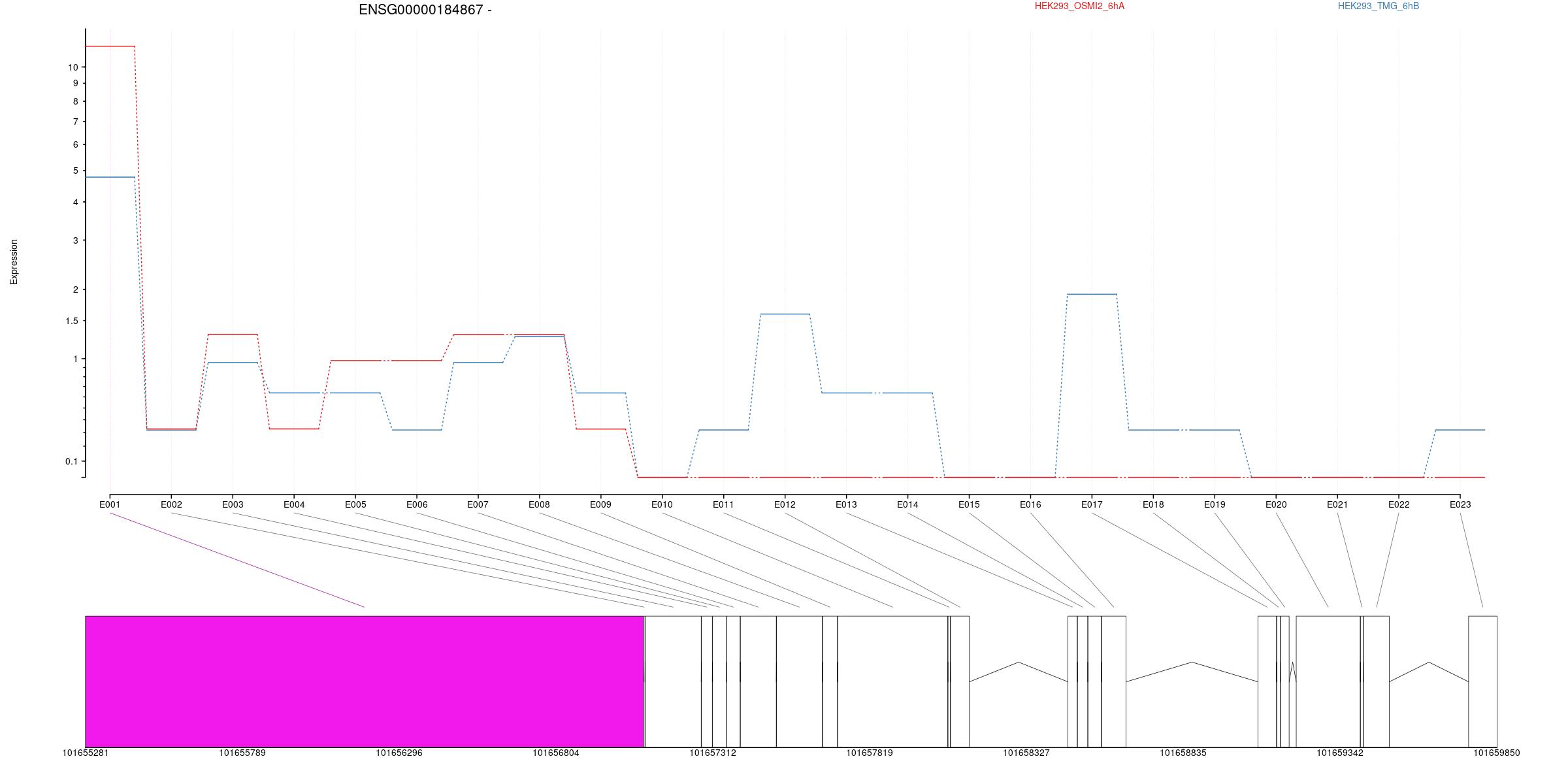Click the E020 exon label
Screen dimensions: 1568x784
click(1276, 504)
